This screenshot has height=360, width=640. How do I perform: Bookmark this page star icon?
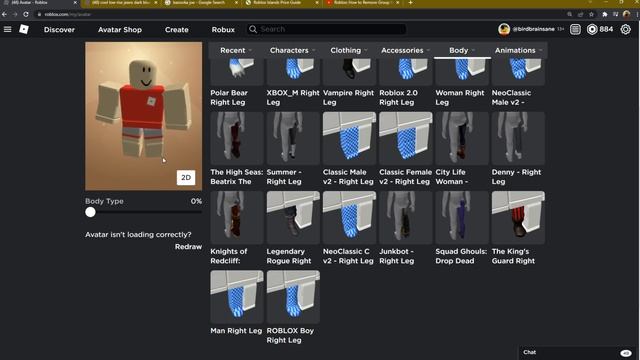click(591, 14)
